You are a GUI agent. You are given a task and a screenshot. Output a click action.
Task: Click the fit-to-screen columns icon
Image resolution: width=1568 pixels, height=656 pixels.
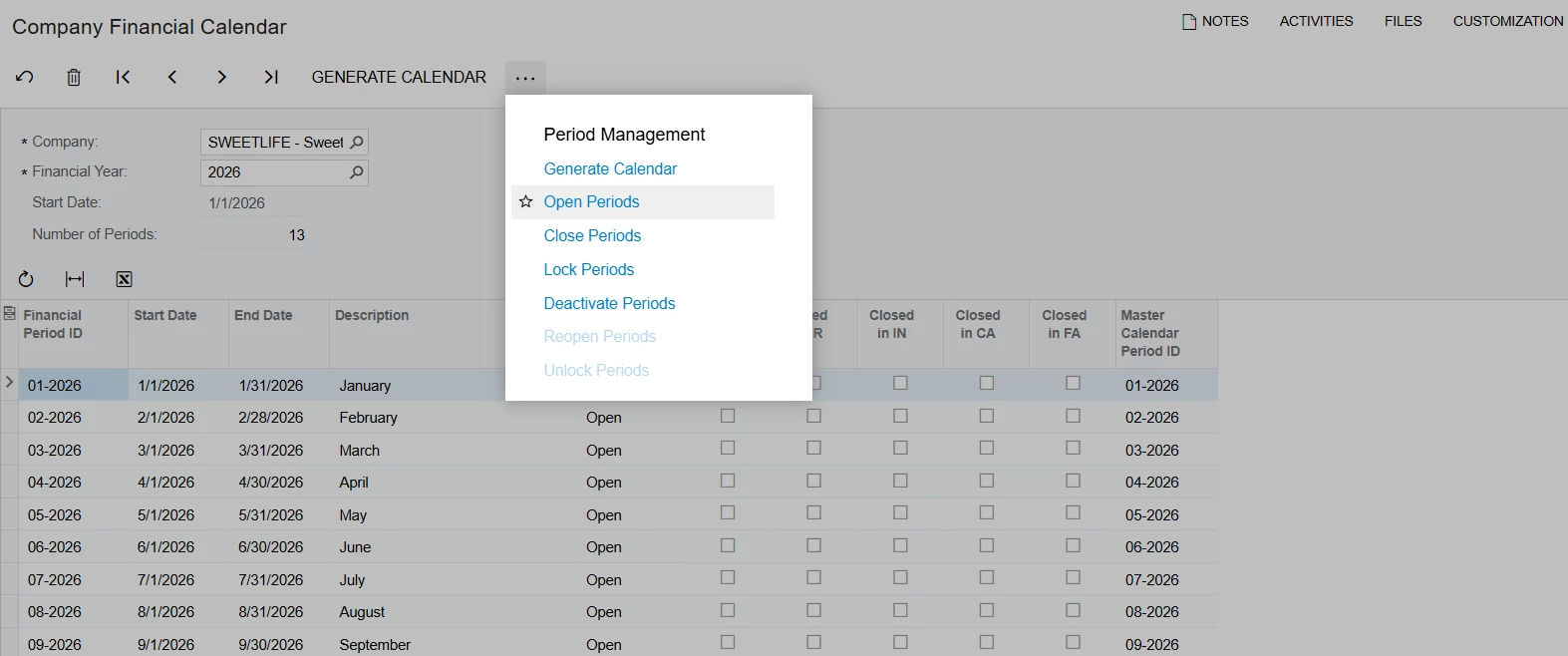(x=75, y=279)
